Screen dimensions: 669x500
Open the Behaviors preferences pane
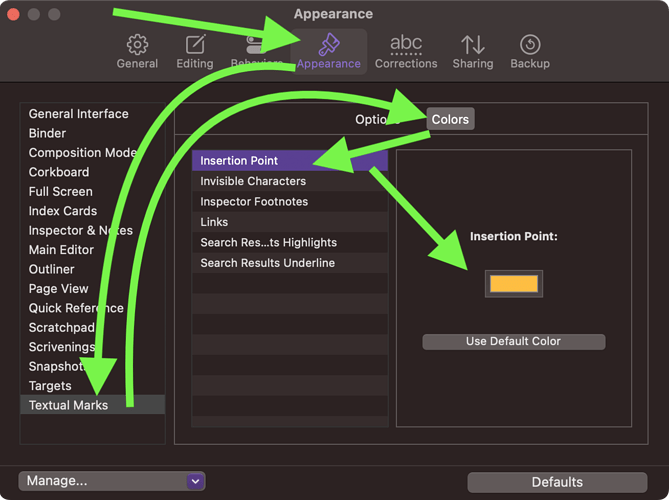pos(256,51)
